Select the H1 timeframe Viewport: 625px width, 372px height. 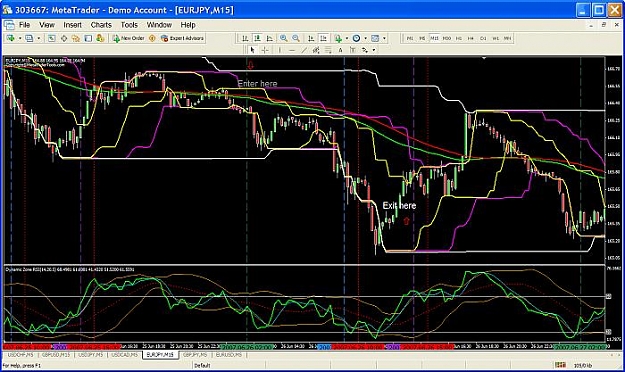[458, 38]
